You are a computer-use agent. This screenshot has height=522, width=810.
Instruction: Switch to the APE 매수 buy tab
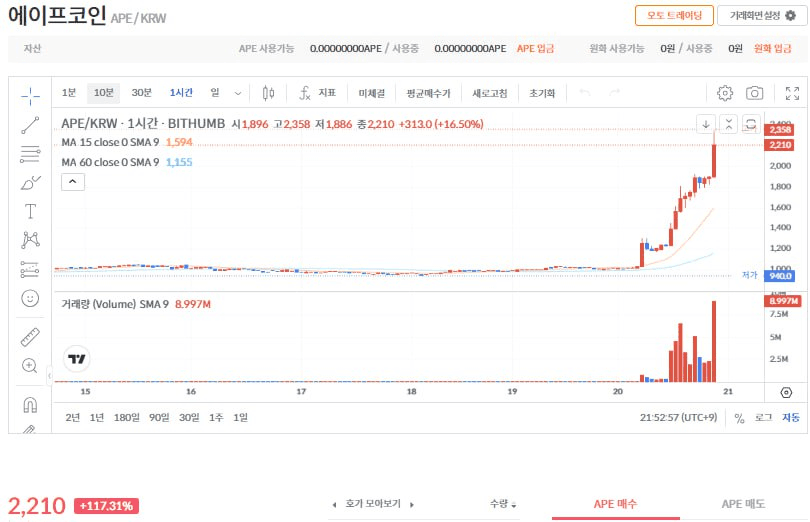pos(615,504)
